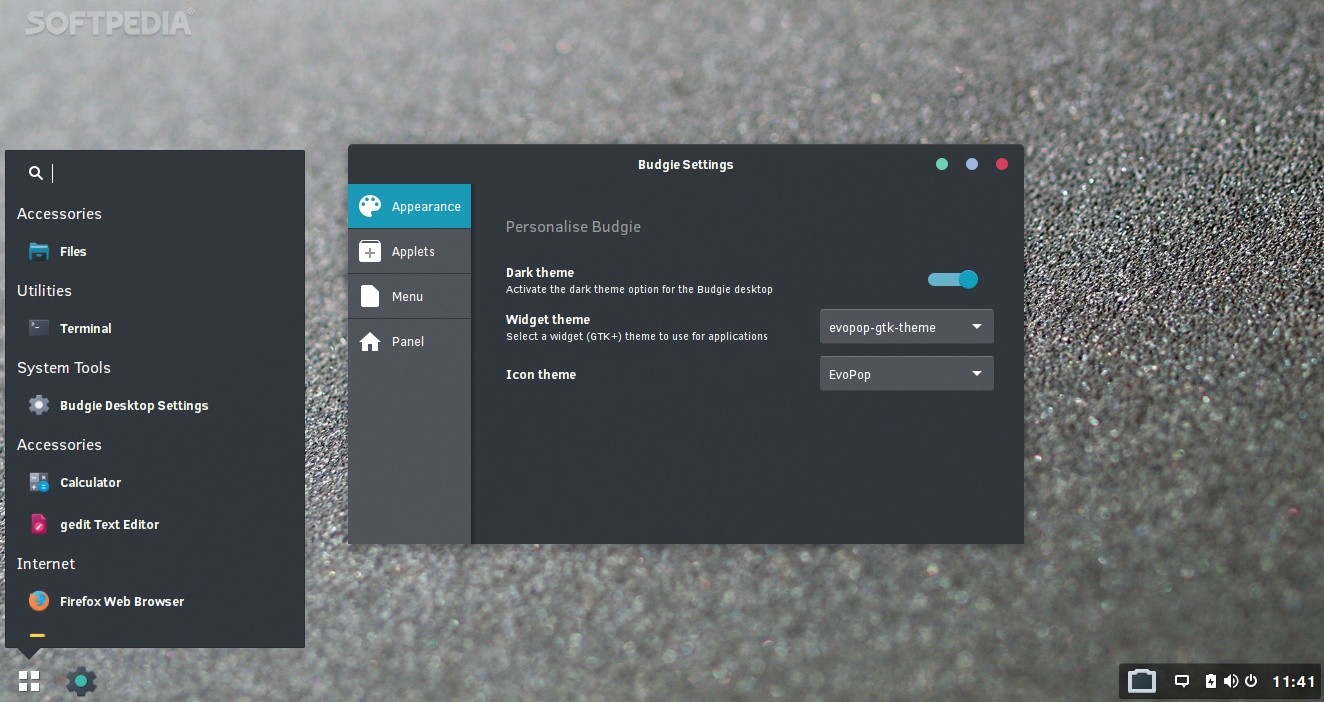Select Terminal under Utilities
The height and width of the screenshot is (702, 1324).
point(85,328)
